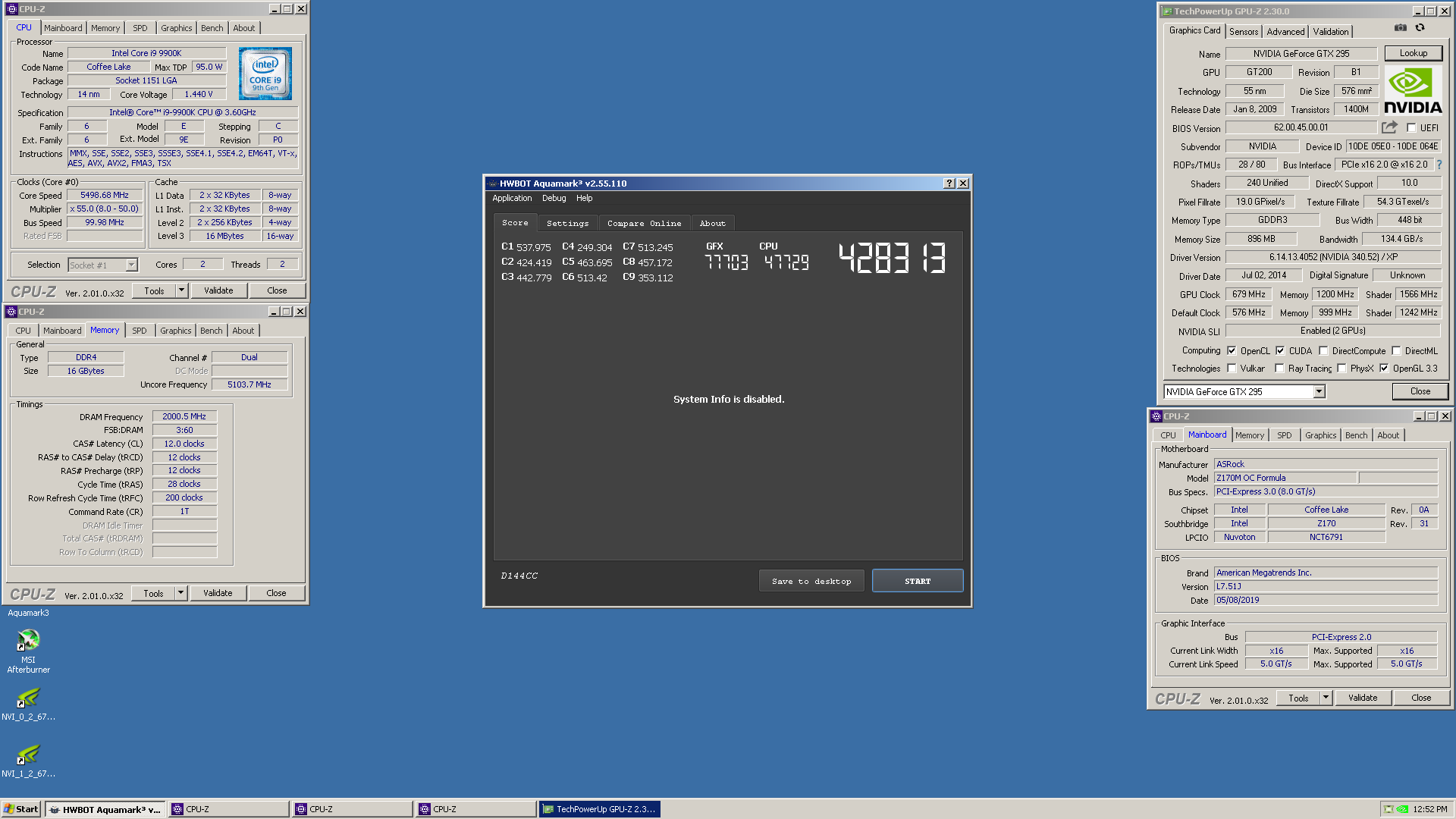The image size is (1456, 819).
Task: Open About tab in Aquamark
Action: [712, 224]
